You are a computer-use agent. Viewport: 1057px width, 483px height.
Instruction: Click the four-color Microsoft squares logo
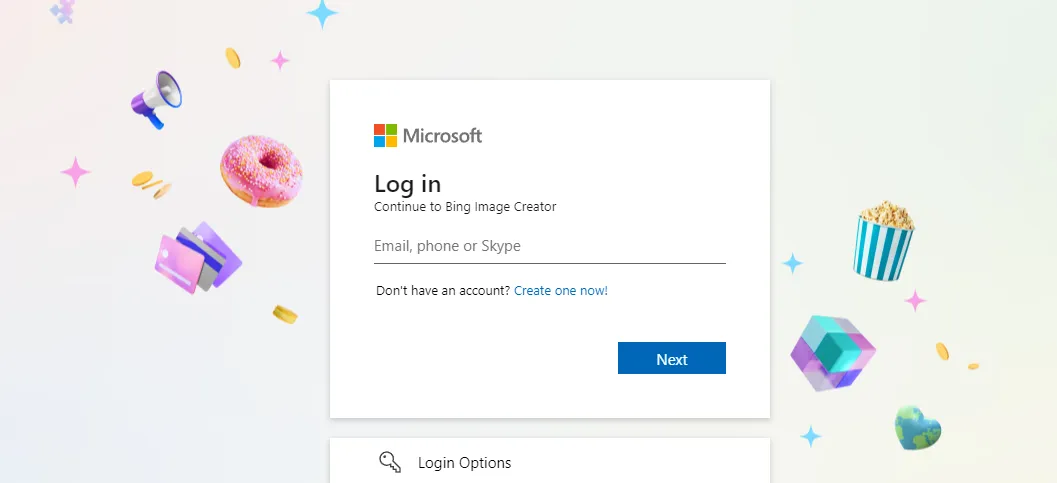pyautogui.click(x=386, y=135)
